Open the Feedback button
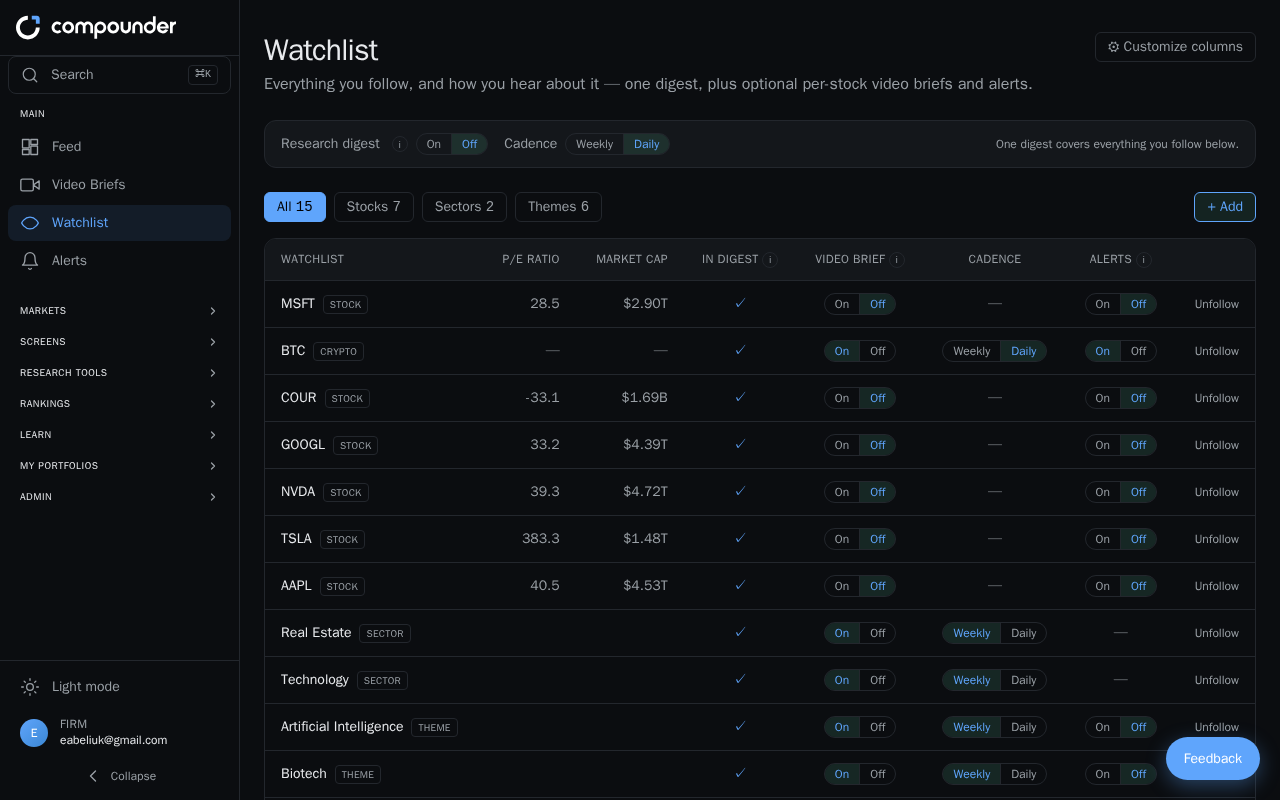This screenshot has height=800, width=1280. point(1213,759)
